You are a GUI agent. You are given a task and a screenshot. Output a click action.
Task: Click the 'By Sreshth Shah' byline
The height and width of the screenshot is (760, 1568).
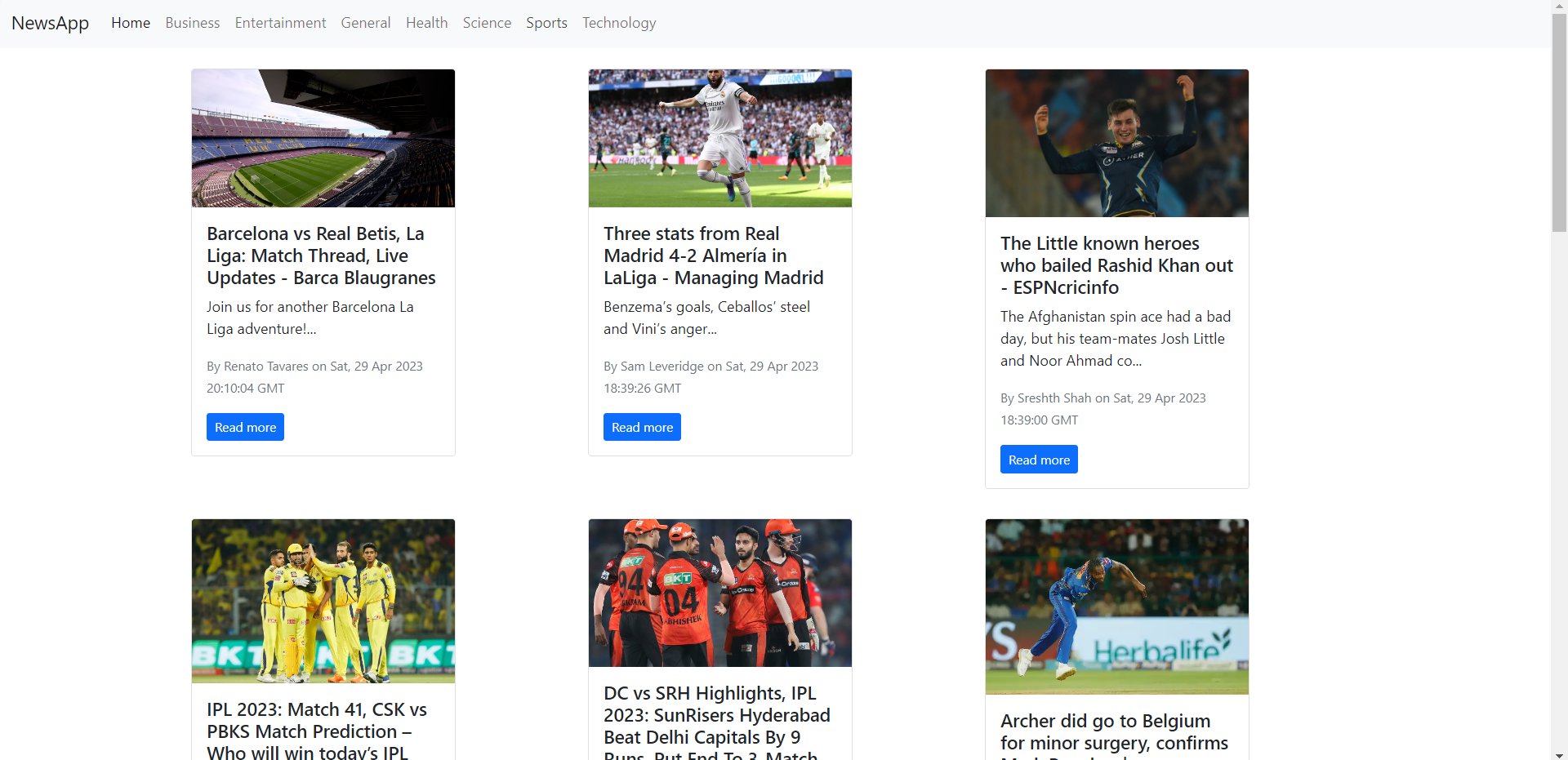coord(1103,409)
